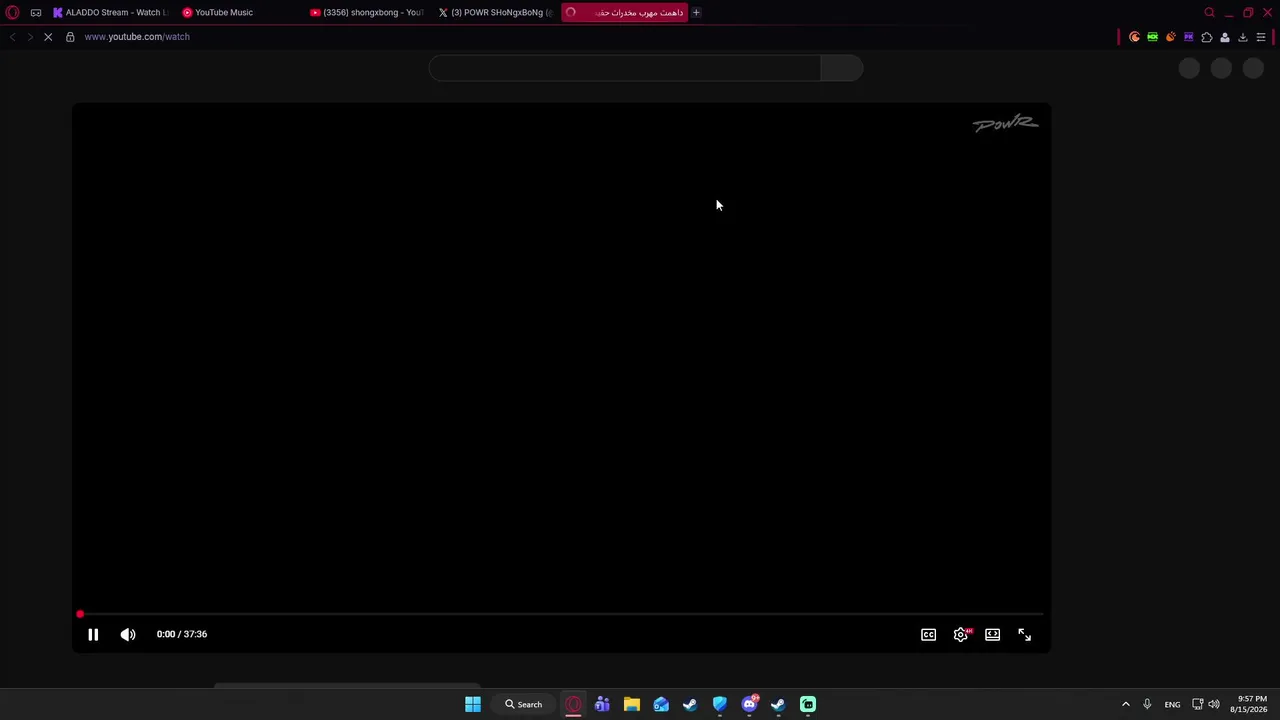The width and height of the screenshot is (1280, 720).
Task: Open the Crunchyroll extension icon
Action: point(1134,37)
